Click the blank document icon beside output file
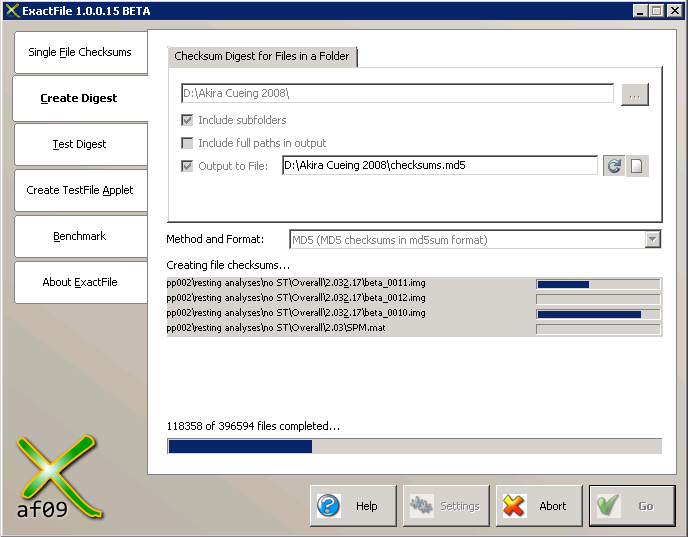688x537 pixels. tap(637, 166)
